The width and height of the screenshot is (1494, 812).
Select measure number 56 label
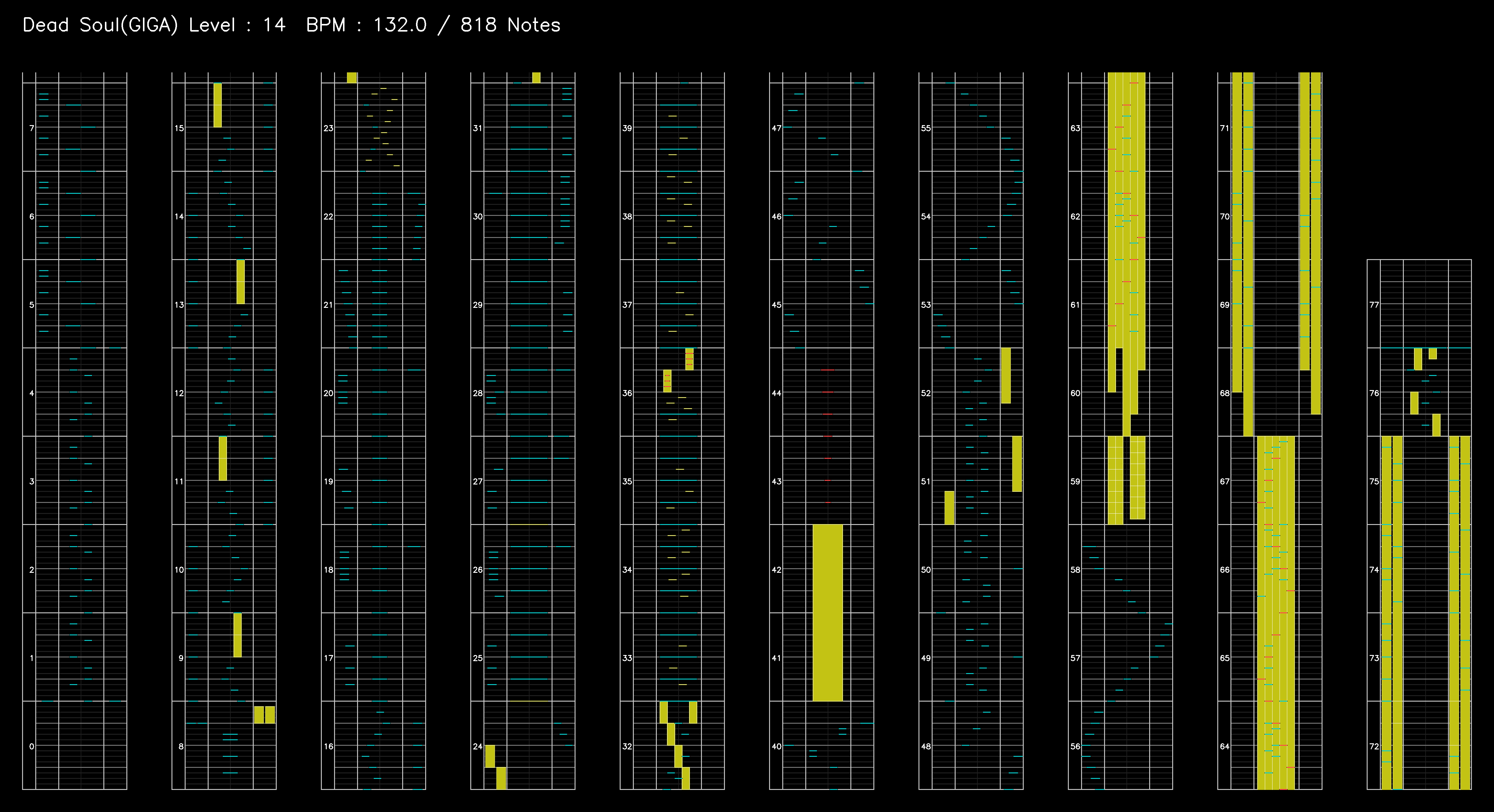(1075, 746)
